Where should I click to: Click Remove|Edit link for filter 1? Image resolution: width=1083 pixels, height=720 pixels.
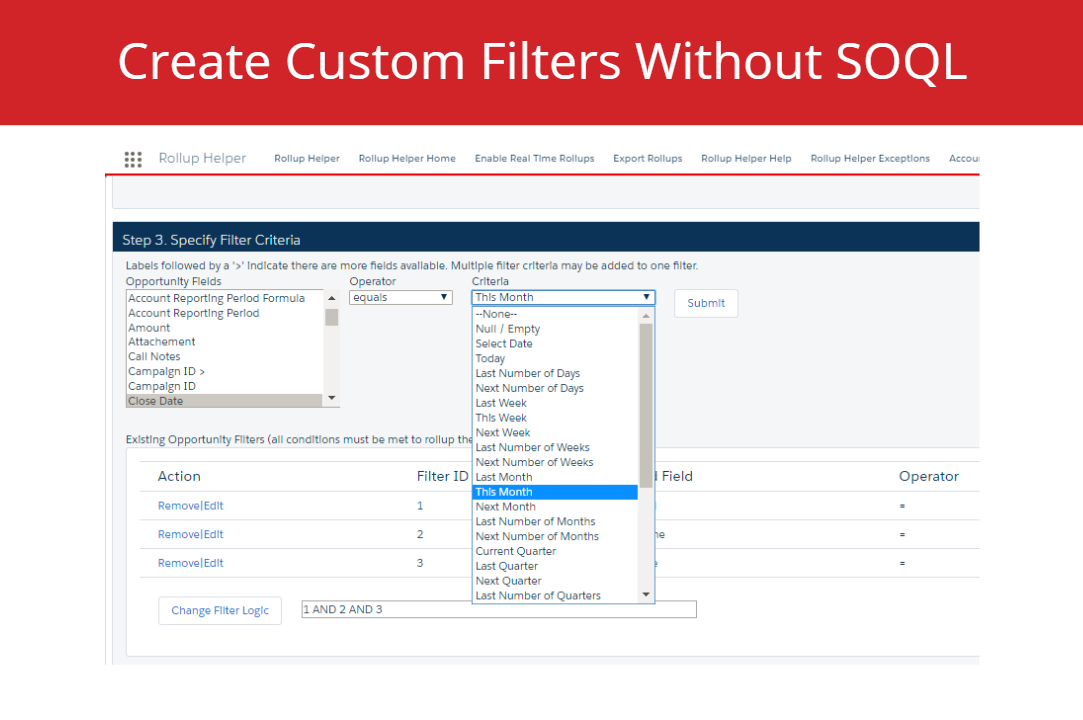[x=190, y=506]
